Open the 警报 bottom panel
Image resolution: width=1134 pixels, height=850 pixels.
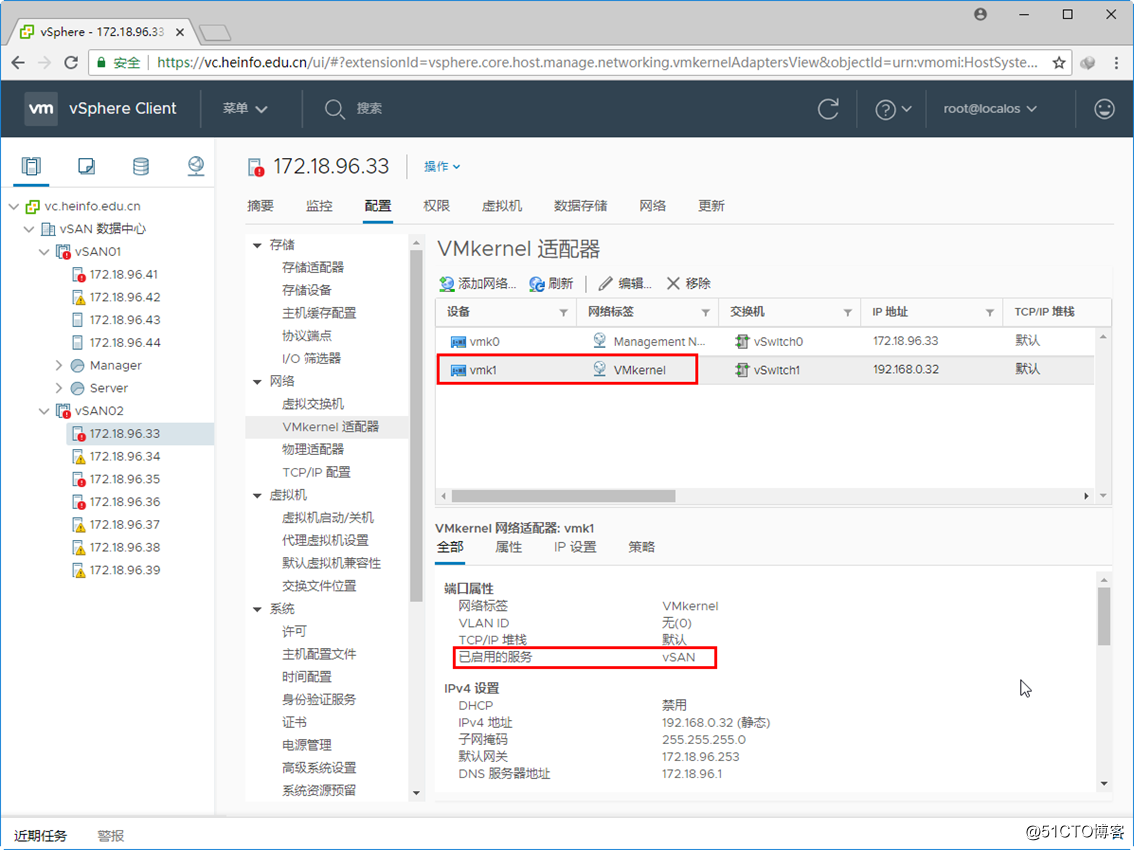pos(111,836)
